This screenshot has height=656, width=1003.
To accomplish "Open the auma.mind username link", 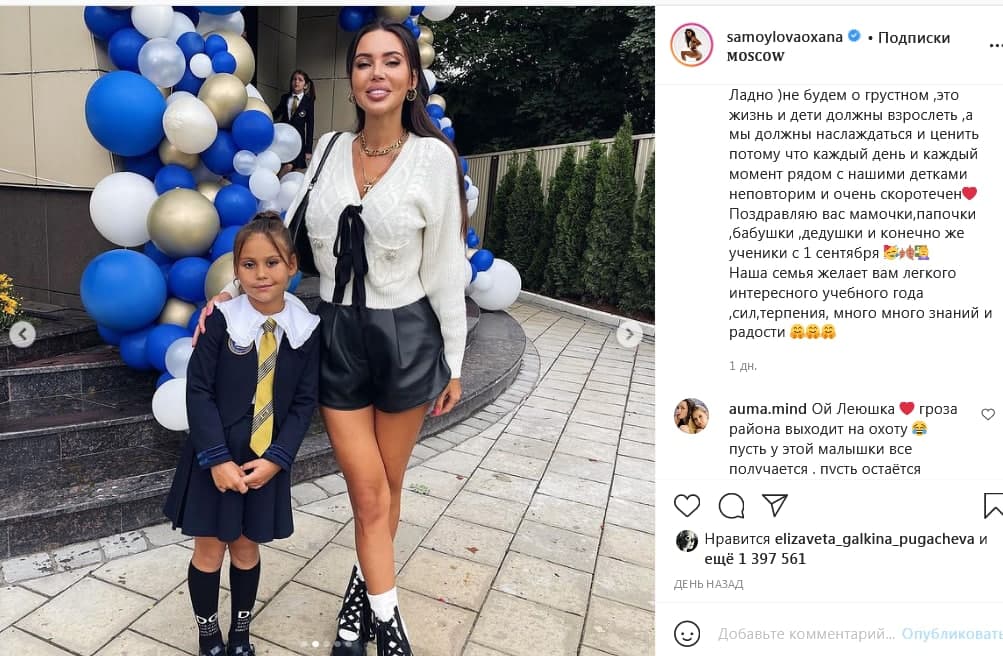I will tap(768, 409).
